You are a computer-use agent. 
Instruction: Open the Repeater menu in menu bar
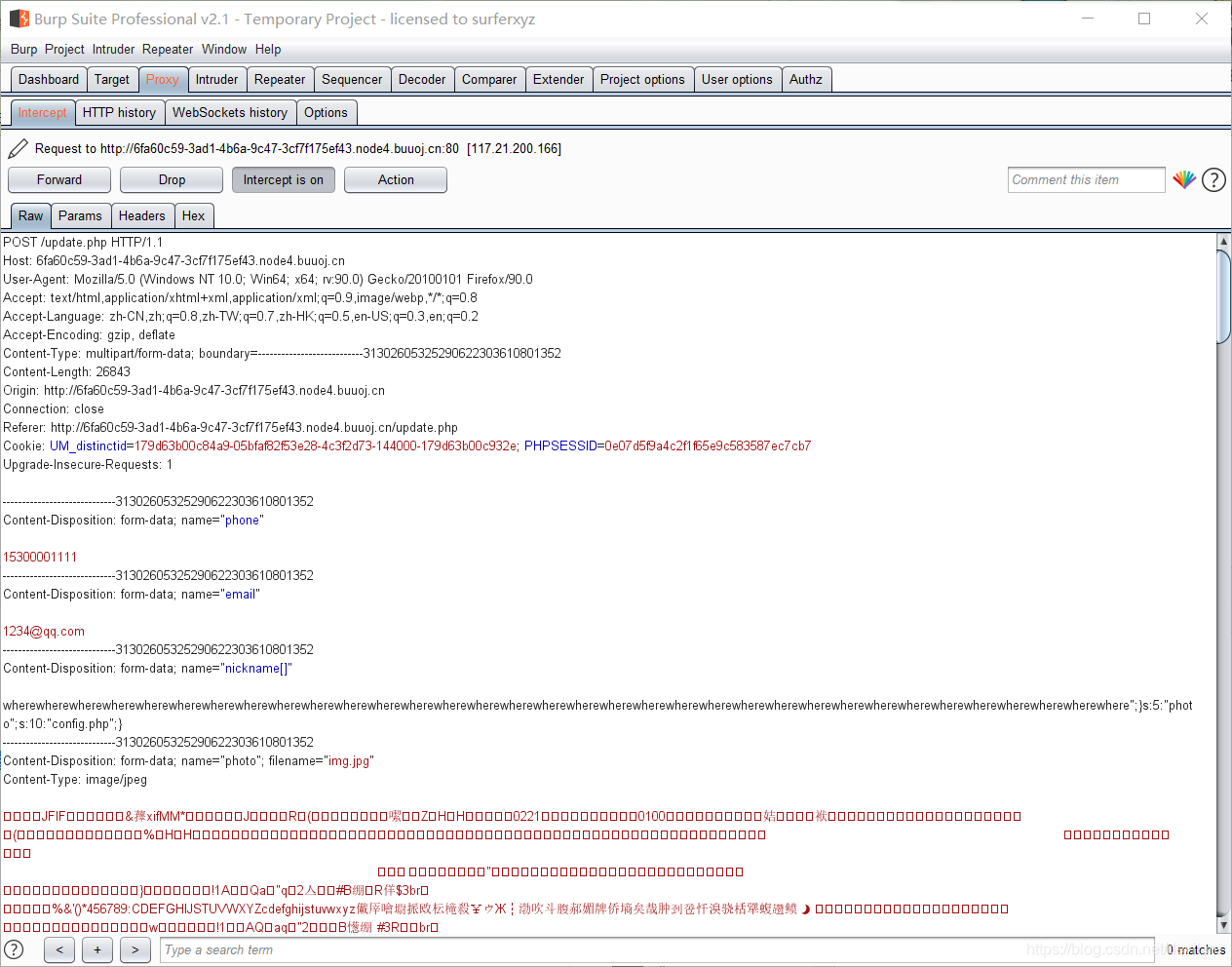(168, 49)
